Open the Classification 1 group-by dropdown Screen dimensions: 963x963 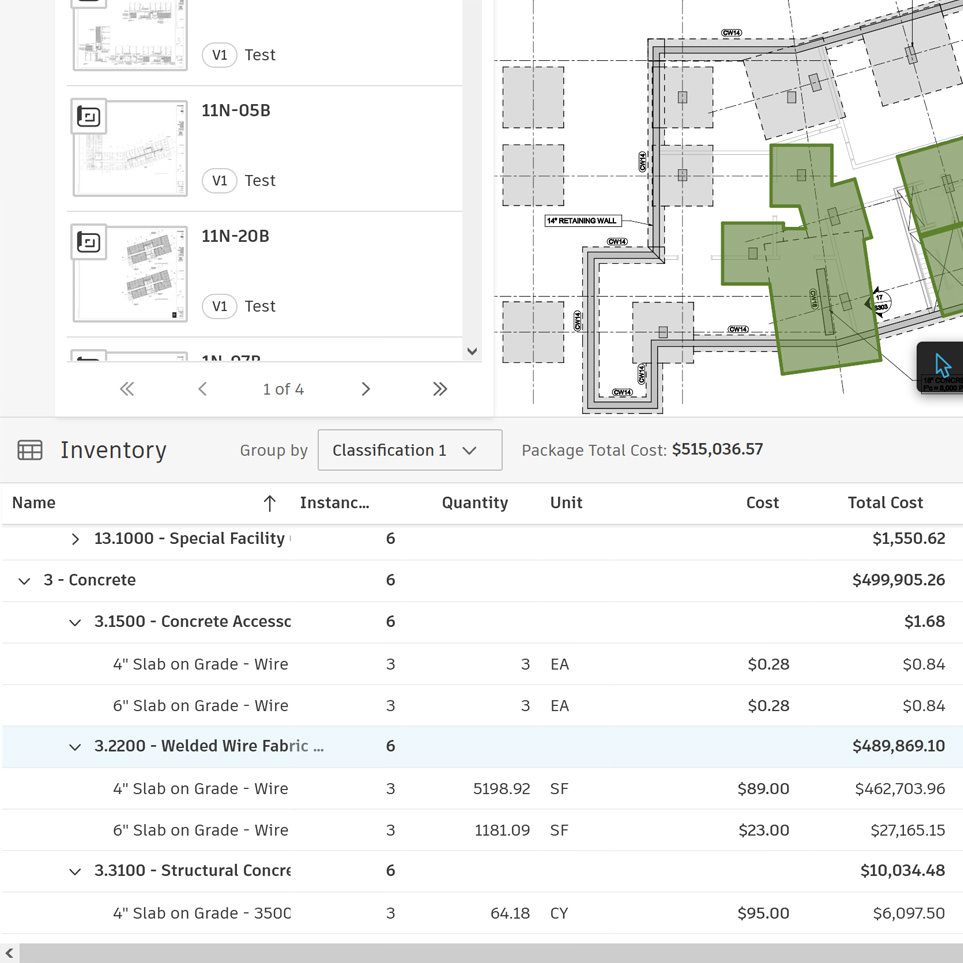coord(409,450)
